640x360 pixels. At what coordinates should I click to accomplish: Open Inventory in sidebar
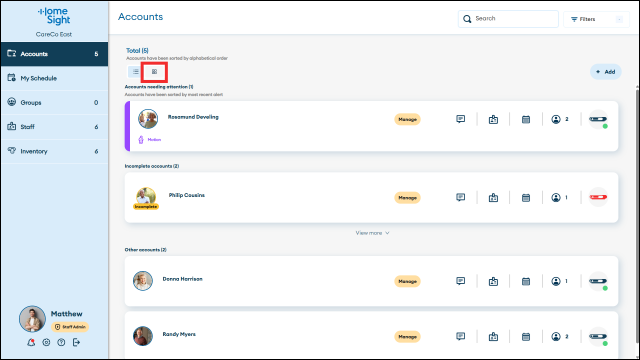(x=54, y=151)
